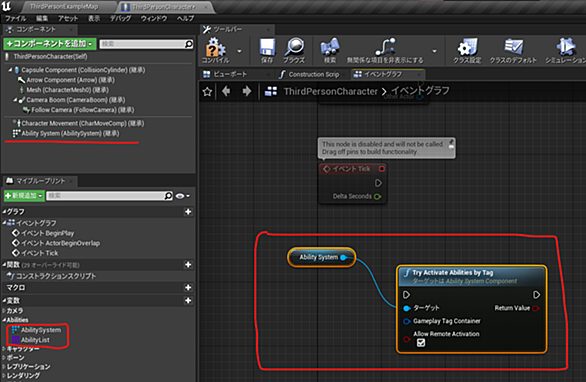The height and width of the screenshot is (382, 586).
Task: Expand the カメラ variable category
Action: click(4, 311)
